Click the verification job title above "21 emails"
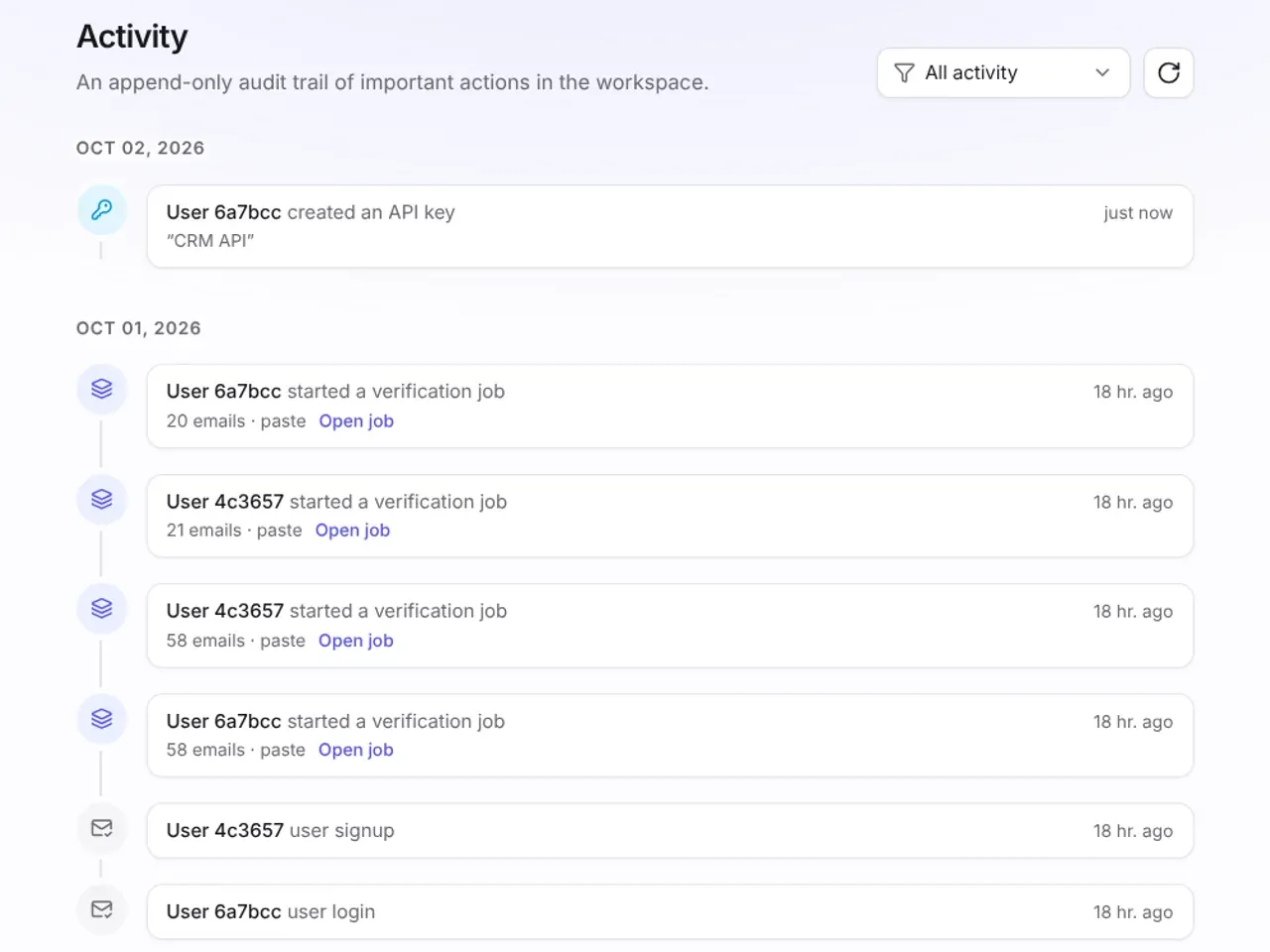 coord(336,502)
